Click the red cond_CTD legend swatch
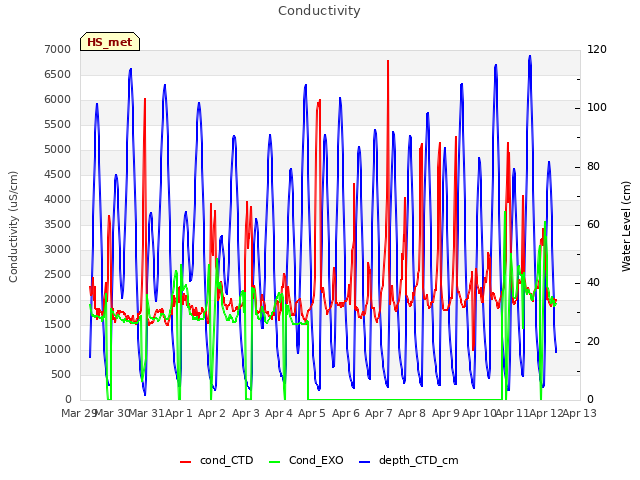The height and width of the screenshot is (480, 640). pos(185,462)
